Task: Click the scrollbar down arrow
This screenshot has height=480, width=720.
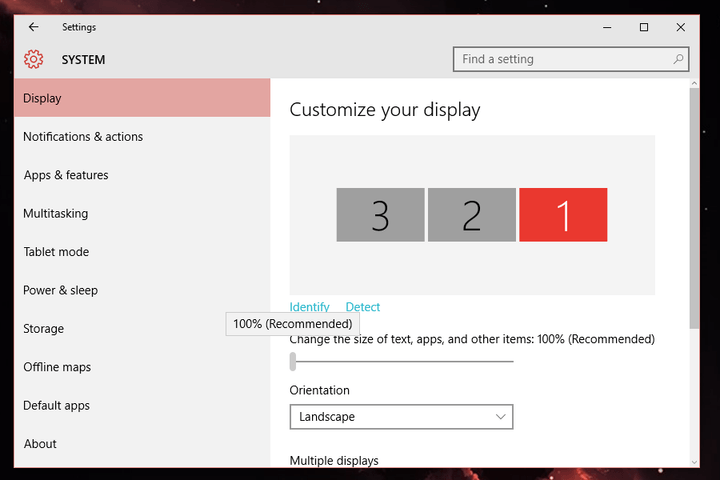Action: tap(694, 462)
